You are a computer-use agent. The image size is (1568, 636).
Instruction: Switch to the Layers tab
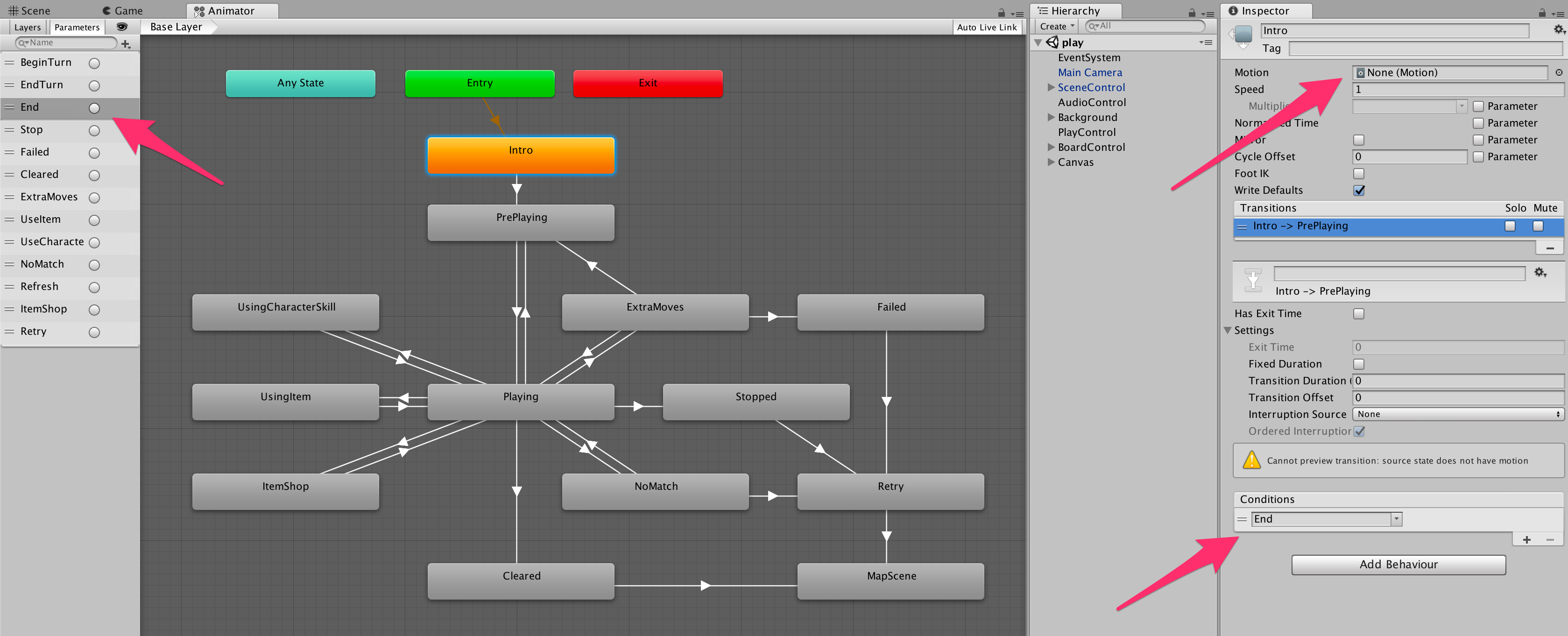(x=28, y=27)
